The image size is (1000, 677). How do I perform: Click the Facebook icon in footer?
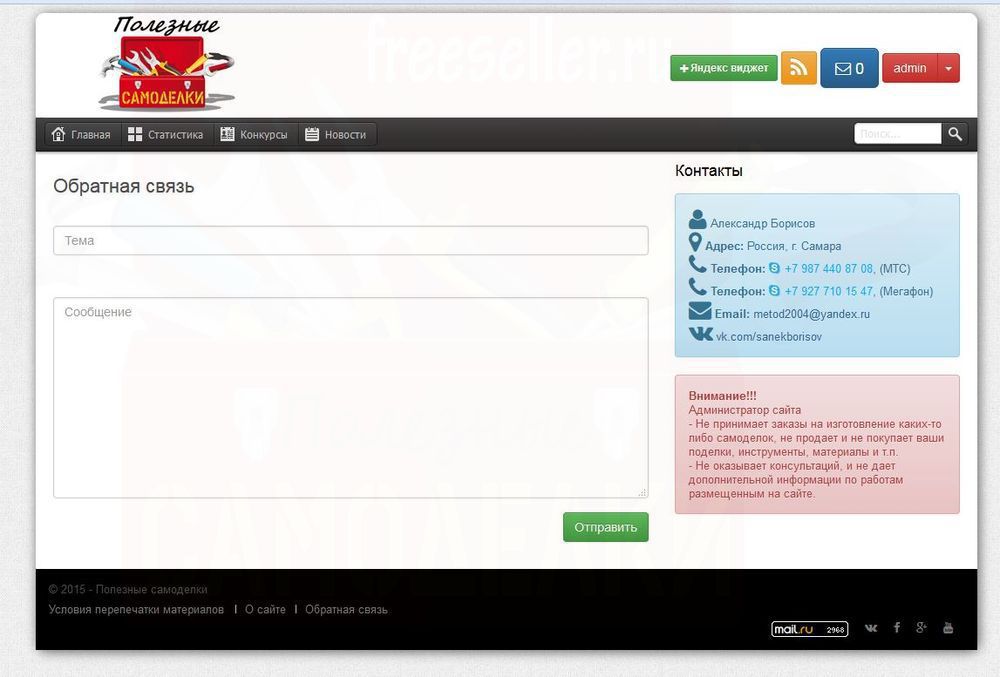tap(897, 628)
